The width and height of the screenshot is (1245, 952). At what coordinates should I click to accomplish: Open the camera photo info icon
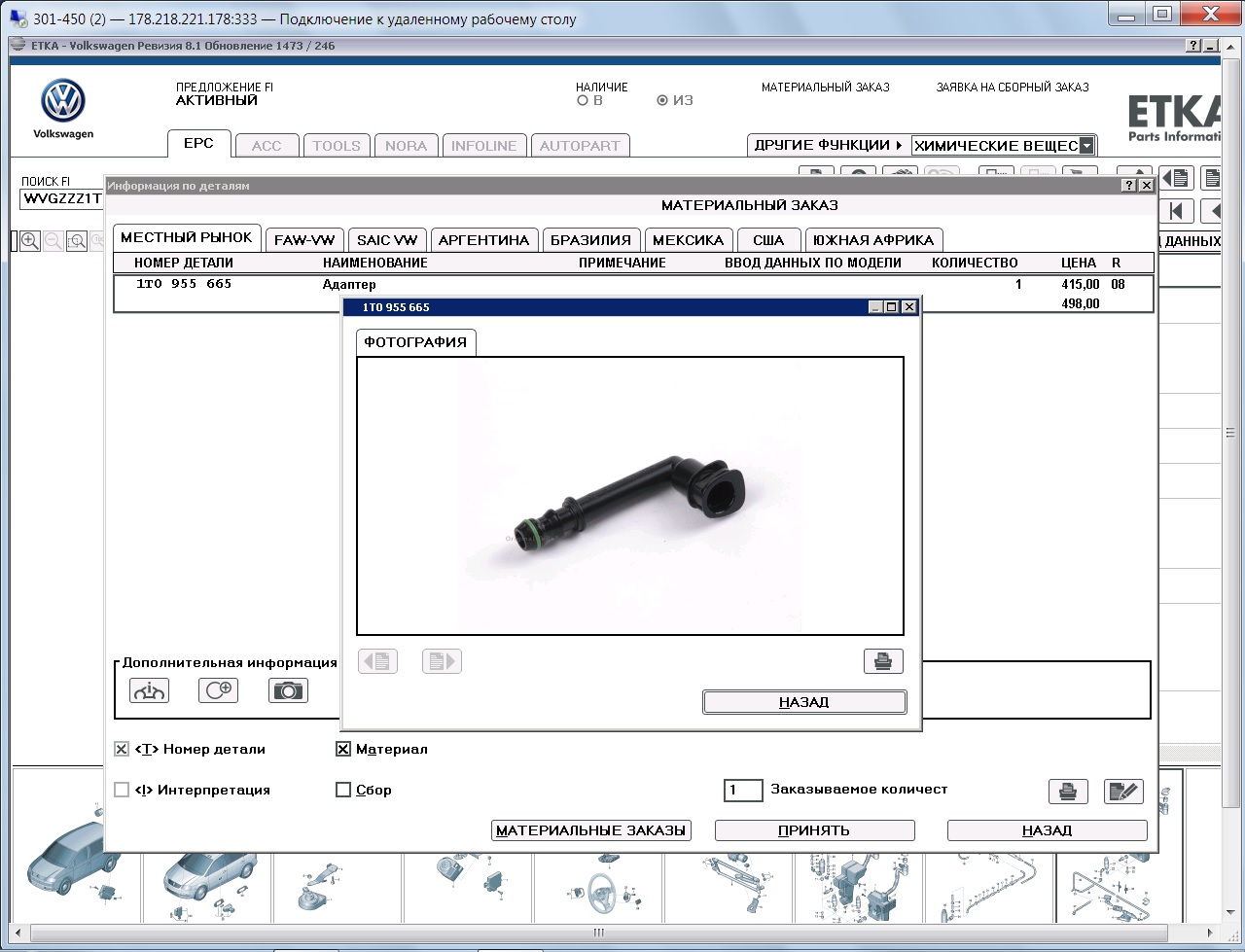pyautogui.click(x=288, y=690)
